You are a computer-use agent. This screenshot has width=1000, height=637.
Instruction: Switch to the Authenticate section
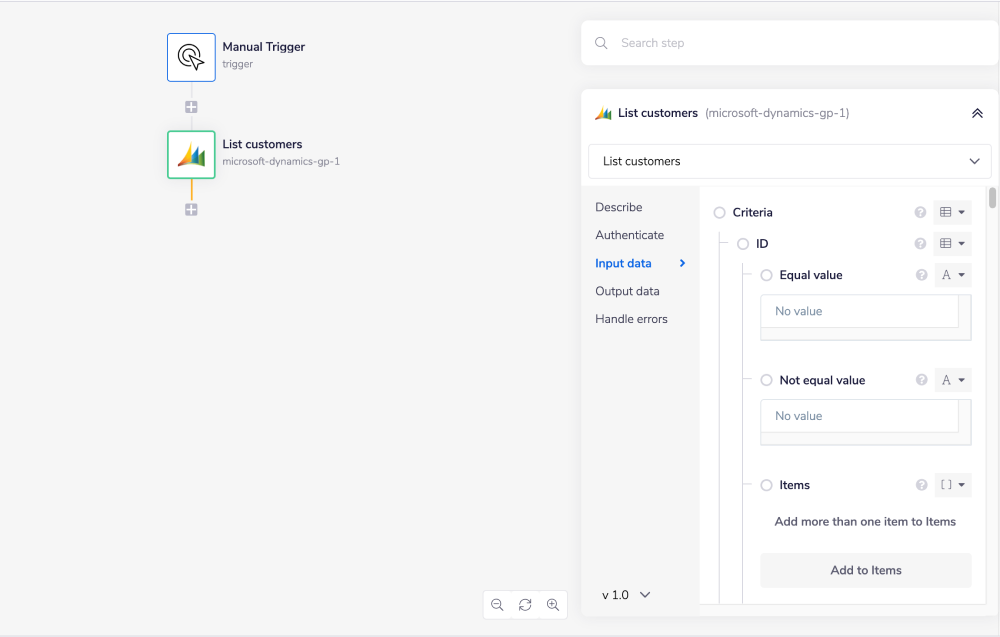click(629, 235)
